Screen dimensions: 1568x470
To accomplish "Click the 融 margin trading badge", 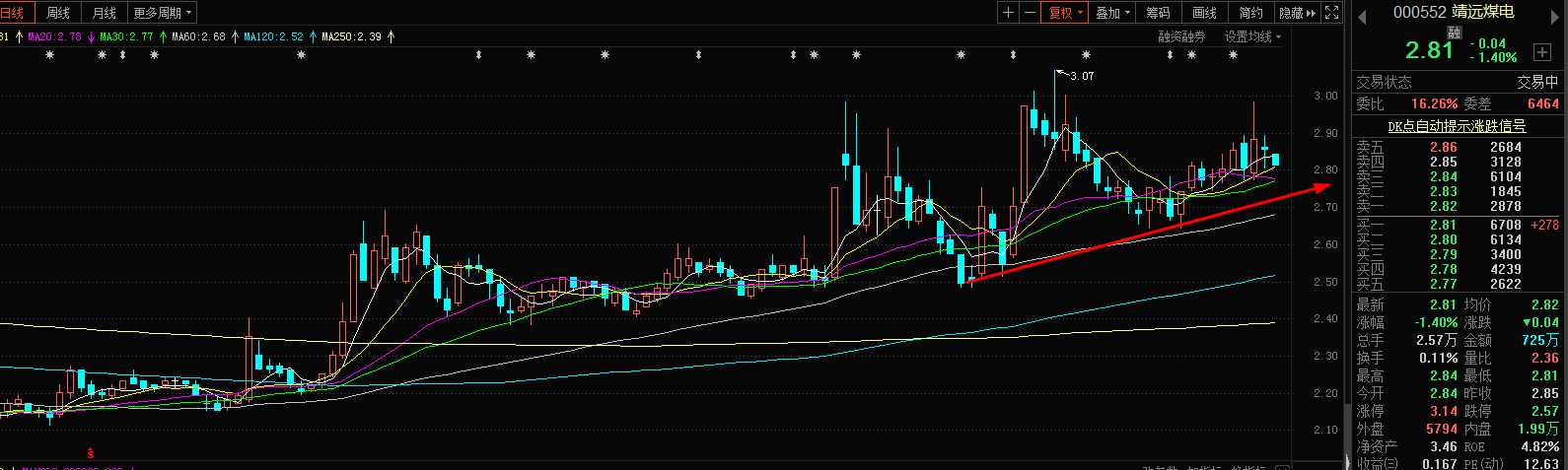I will point(1454,33).
